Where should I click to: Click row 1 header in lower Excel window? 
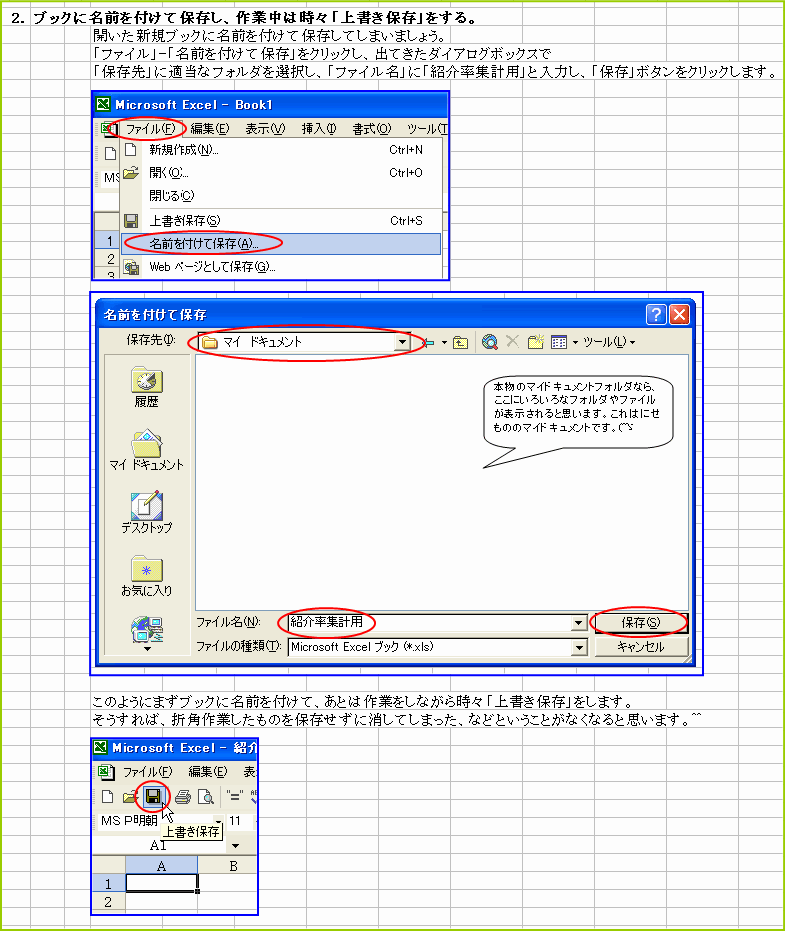pyautogui.click(x=109, y=884)
